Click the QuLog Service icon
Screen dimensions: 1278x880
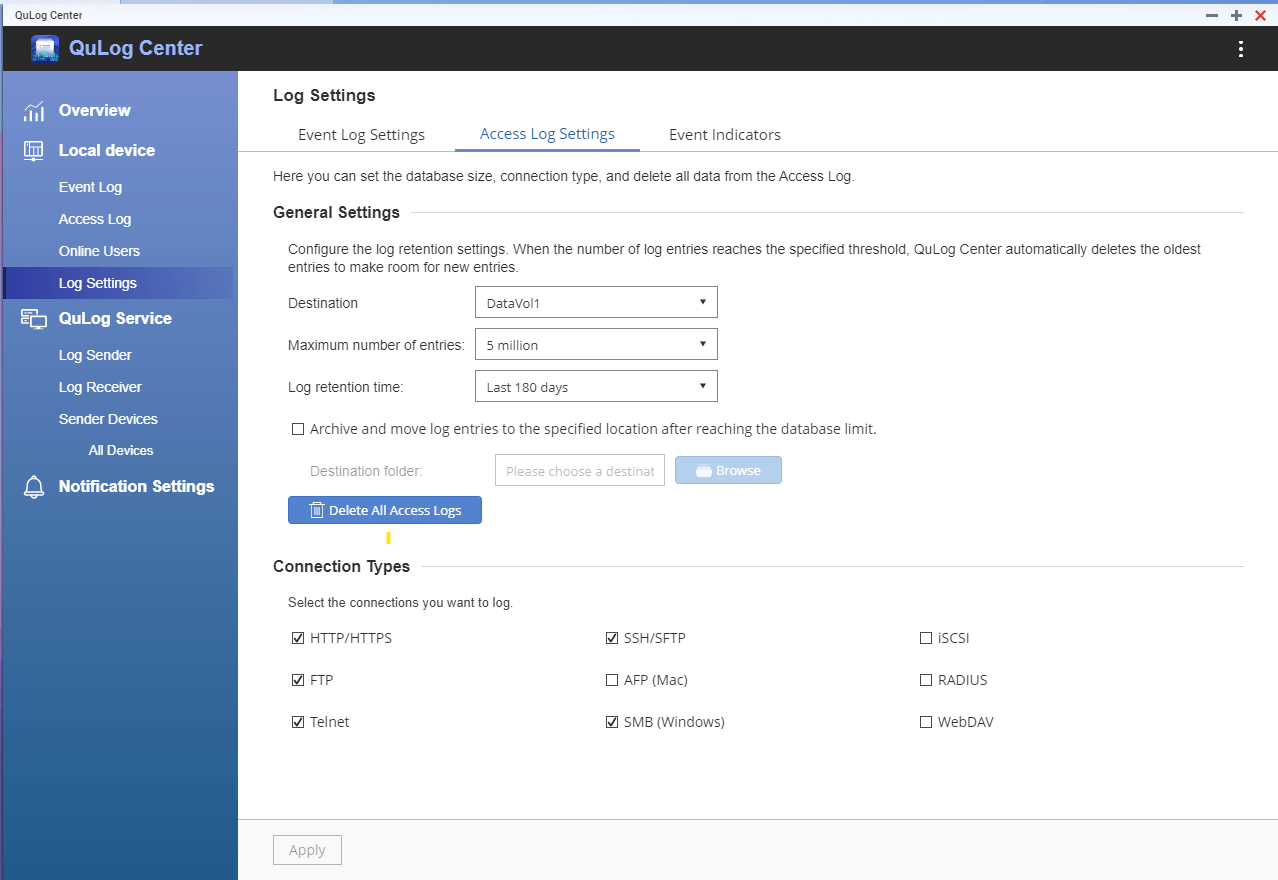click(x=34, y=319)
